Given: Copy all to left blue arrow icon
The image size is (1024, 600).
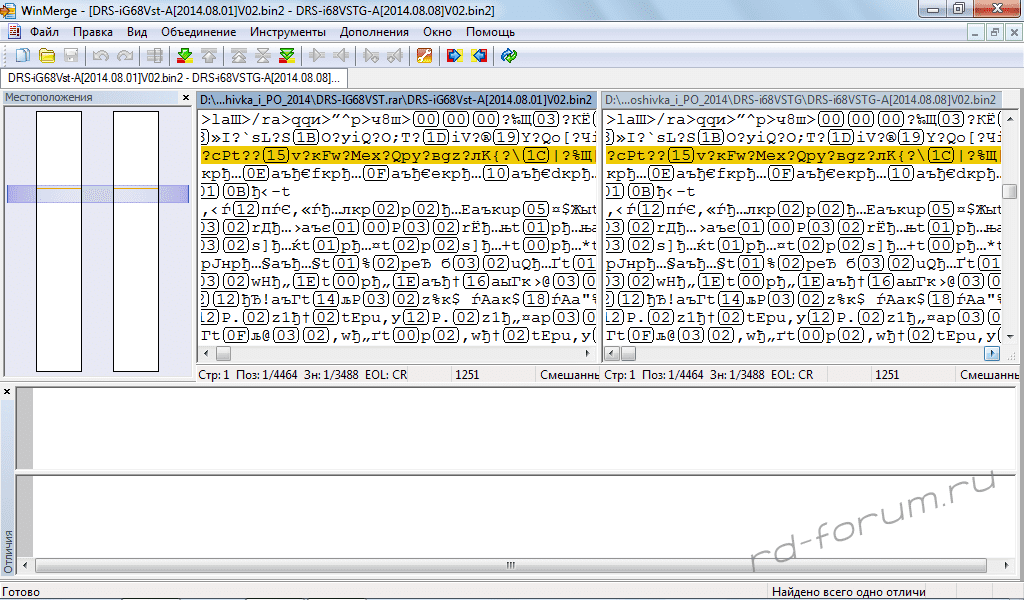Looking at the screenshot, I should tap(479, 56).
